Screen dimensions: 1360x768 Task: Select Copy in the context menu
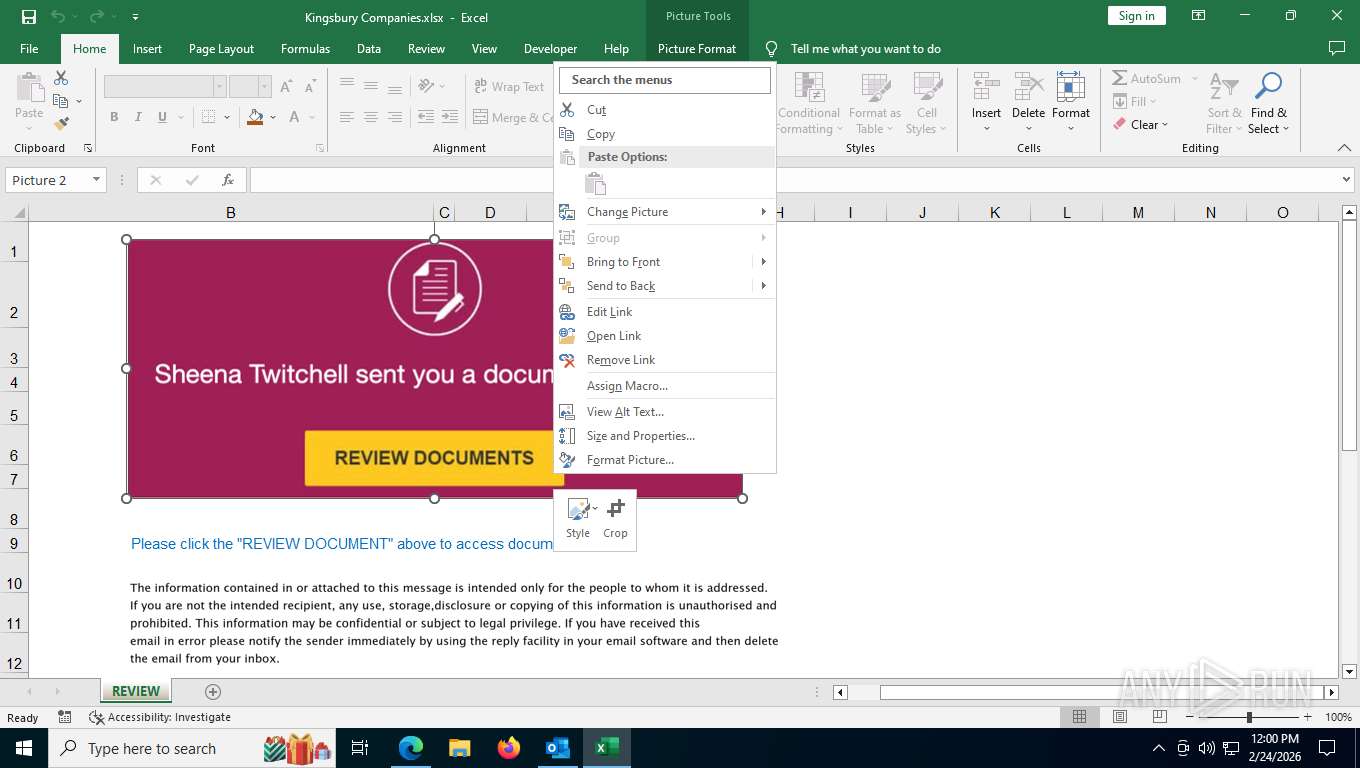point(665,134)
